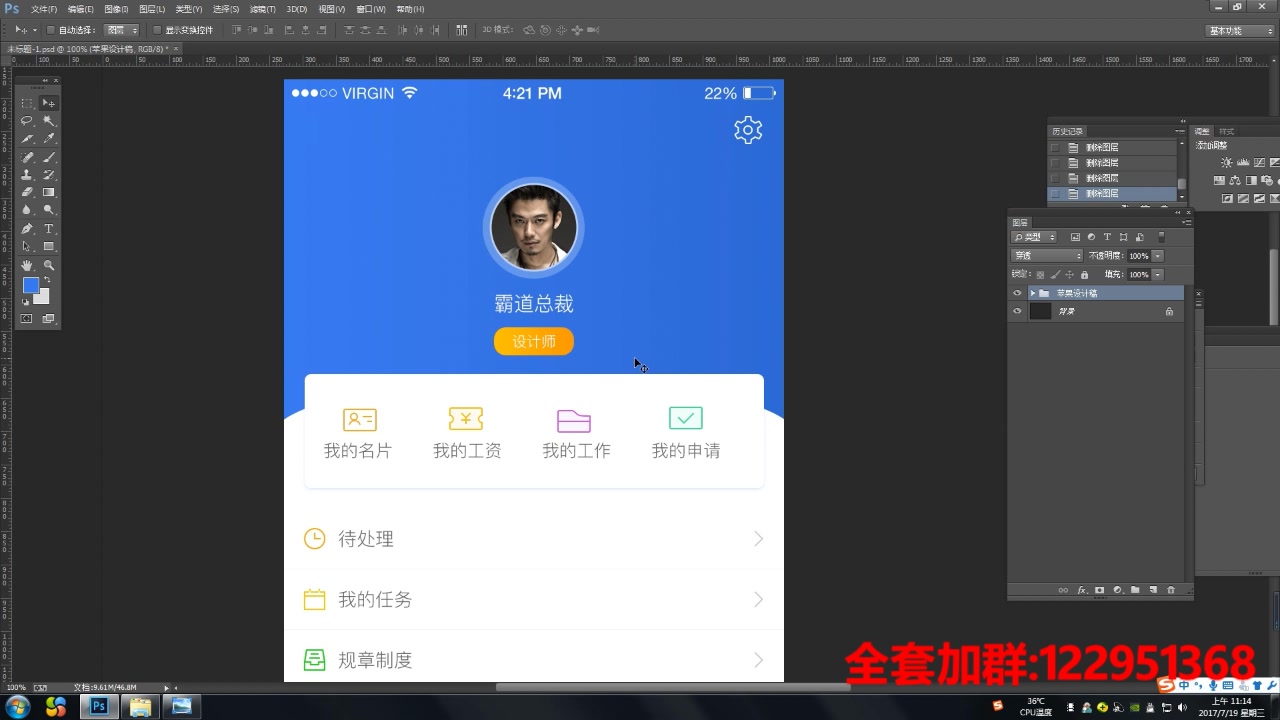The width and height of the screenshot is (1280, 720).
Task: Select the Horizontal Type tool
Action: (x=48, y=229)
